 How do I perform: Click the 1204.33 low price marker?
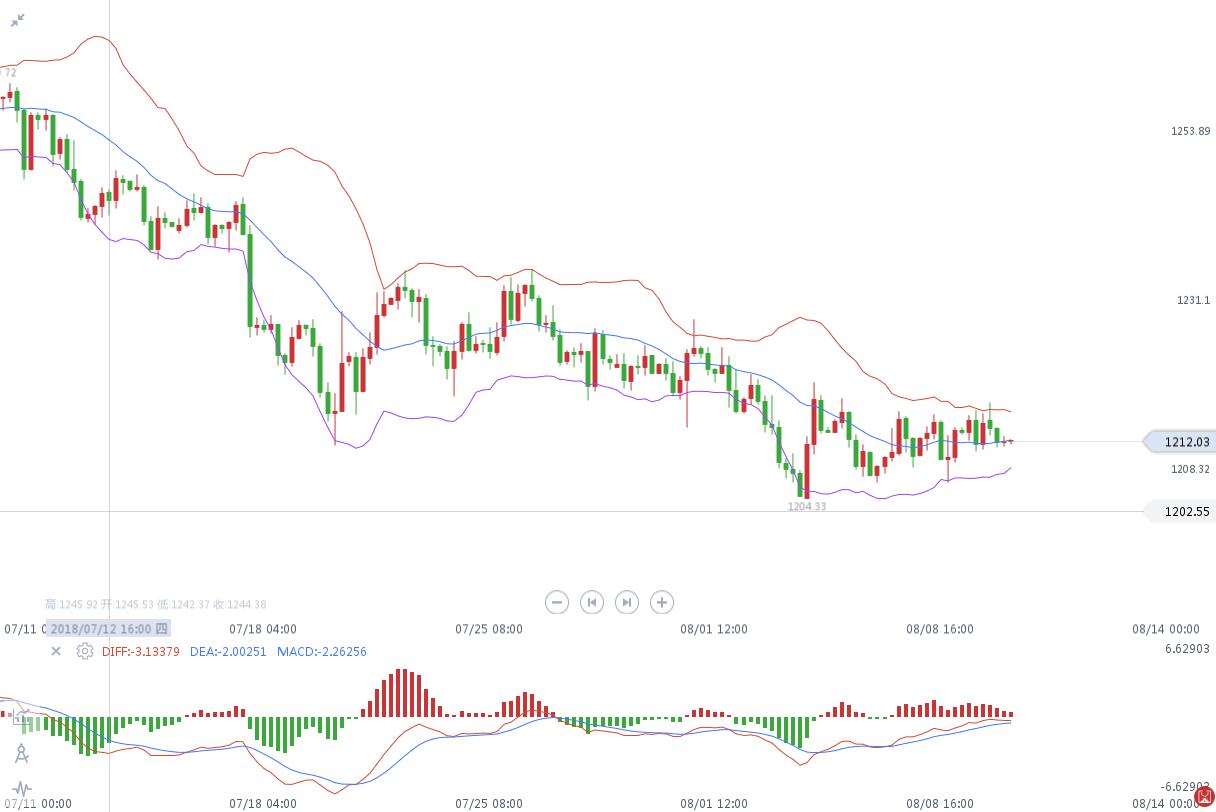point(807,507)
